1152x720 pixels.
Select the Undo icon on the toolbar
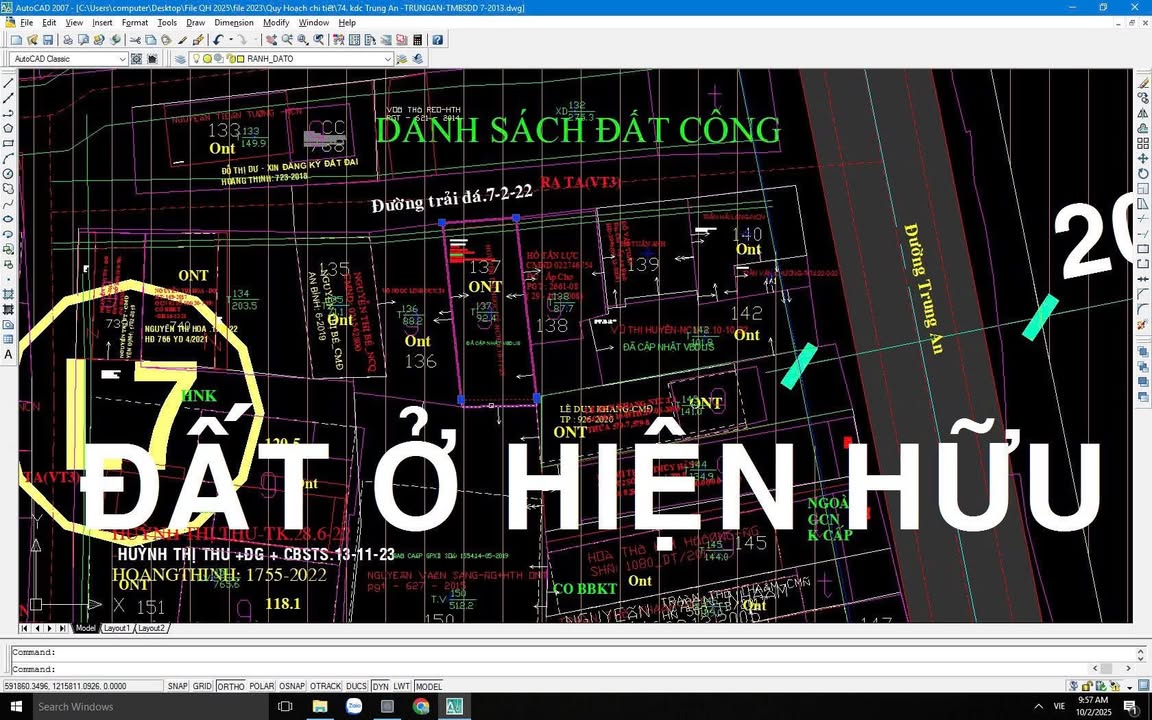(217, 39)
